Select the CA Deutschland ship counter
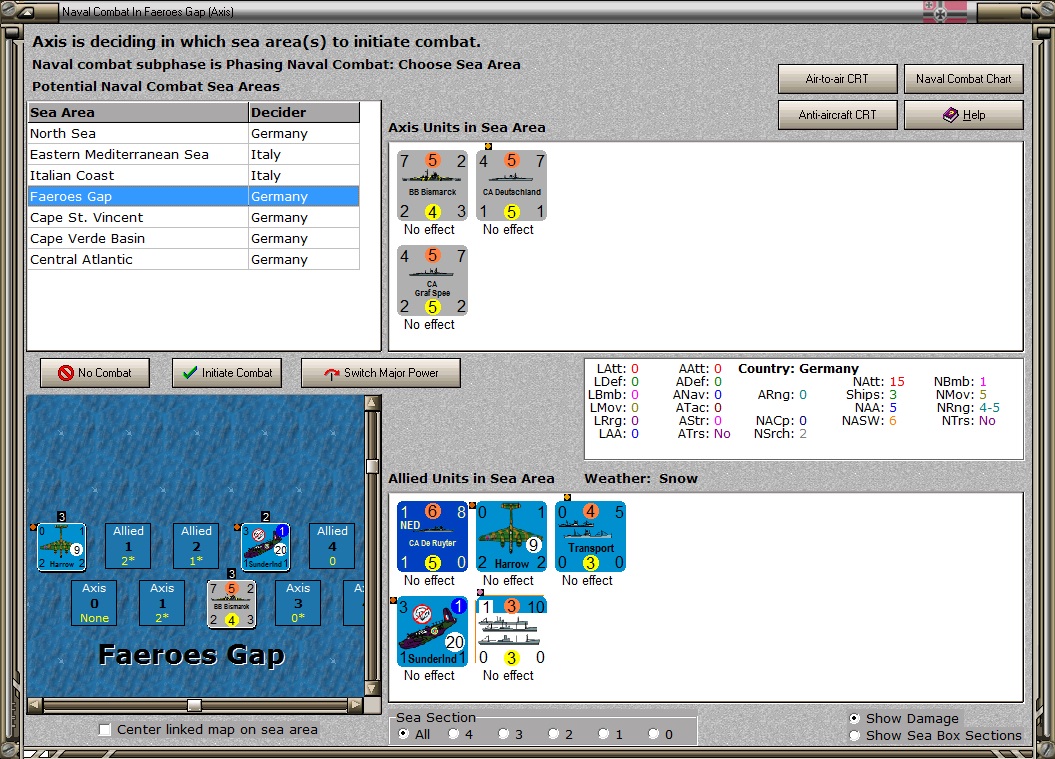The image size is (1055, 759). click(x=511, y=186)
